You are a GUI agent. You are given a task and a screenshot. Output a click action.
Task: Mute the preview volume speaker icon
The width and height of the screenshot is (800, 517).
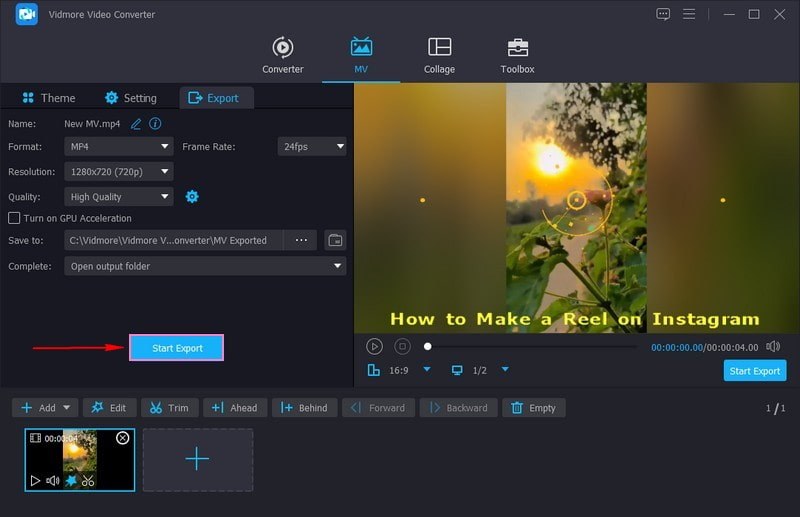click(773, 346)
